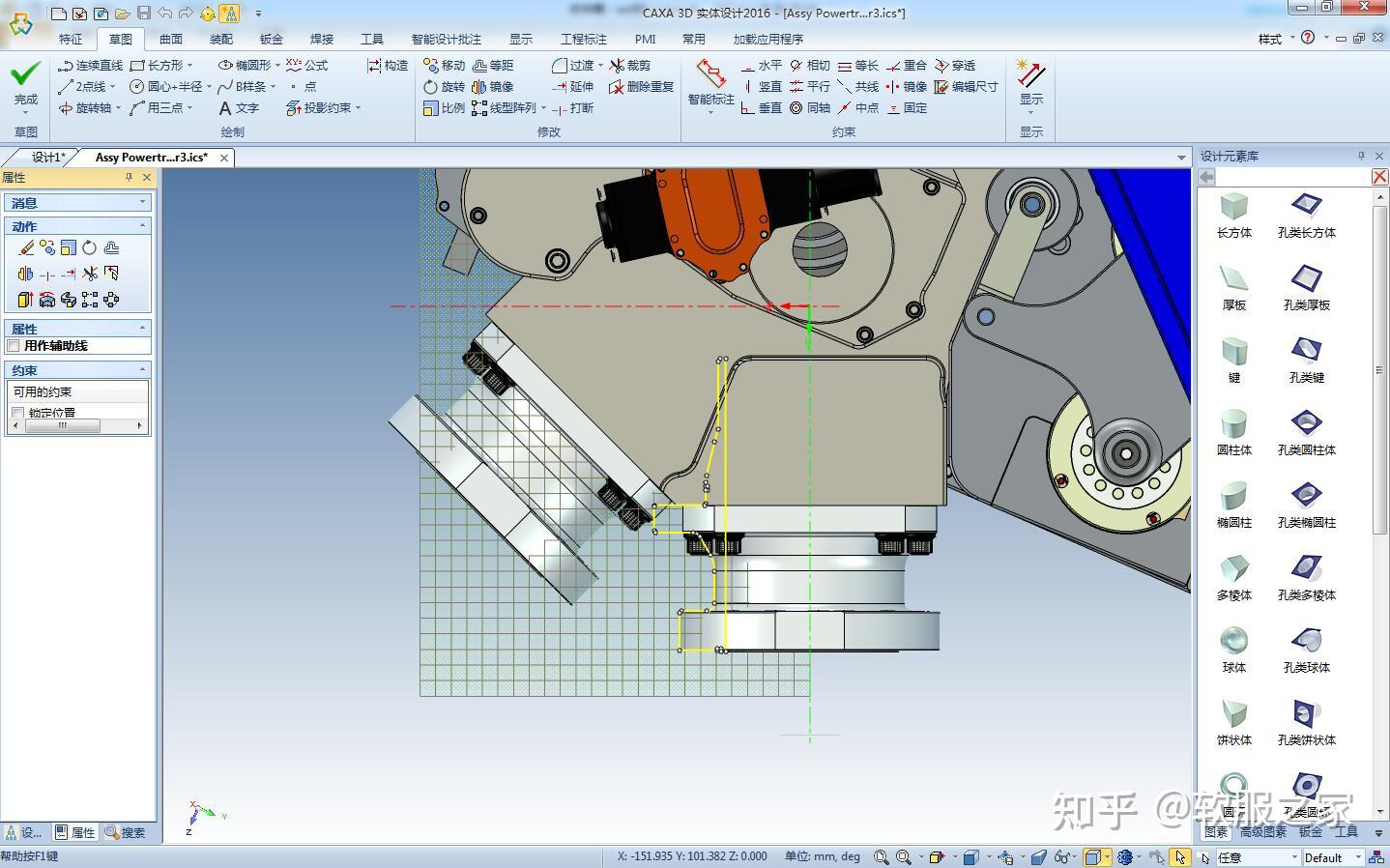Switch to the 设计1* document tab
Image resolution: width=1390 pixels, height=868 pixels.
[x=46, y=158]
